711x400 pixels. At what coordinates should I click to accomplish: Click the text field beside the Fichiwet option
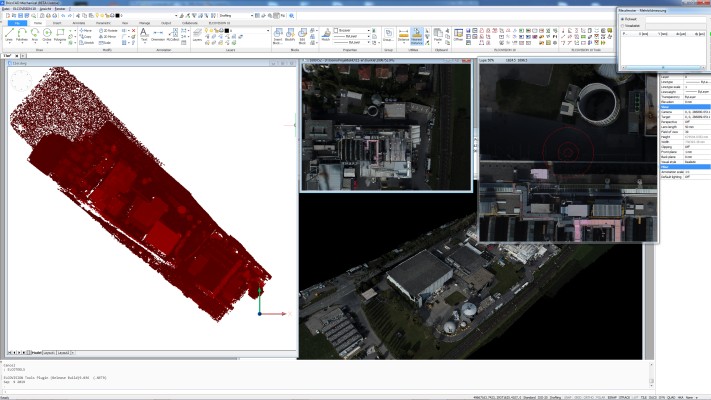point(675,20)
